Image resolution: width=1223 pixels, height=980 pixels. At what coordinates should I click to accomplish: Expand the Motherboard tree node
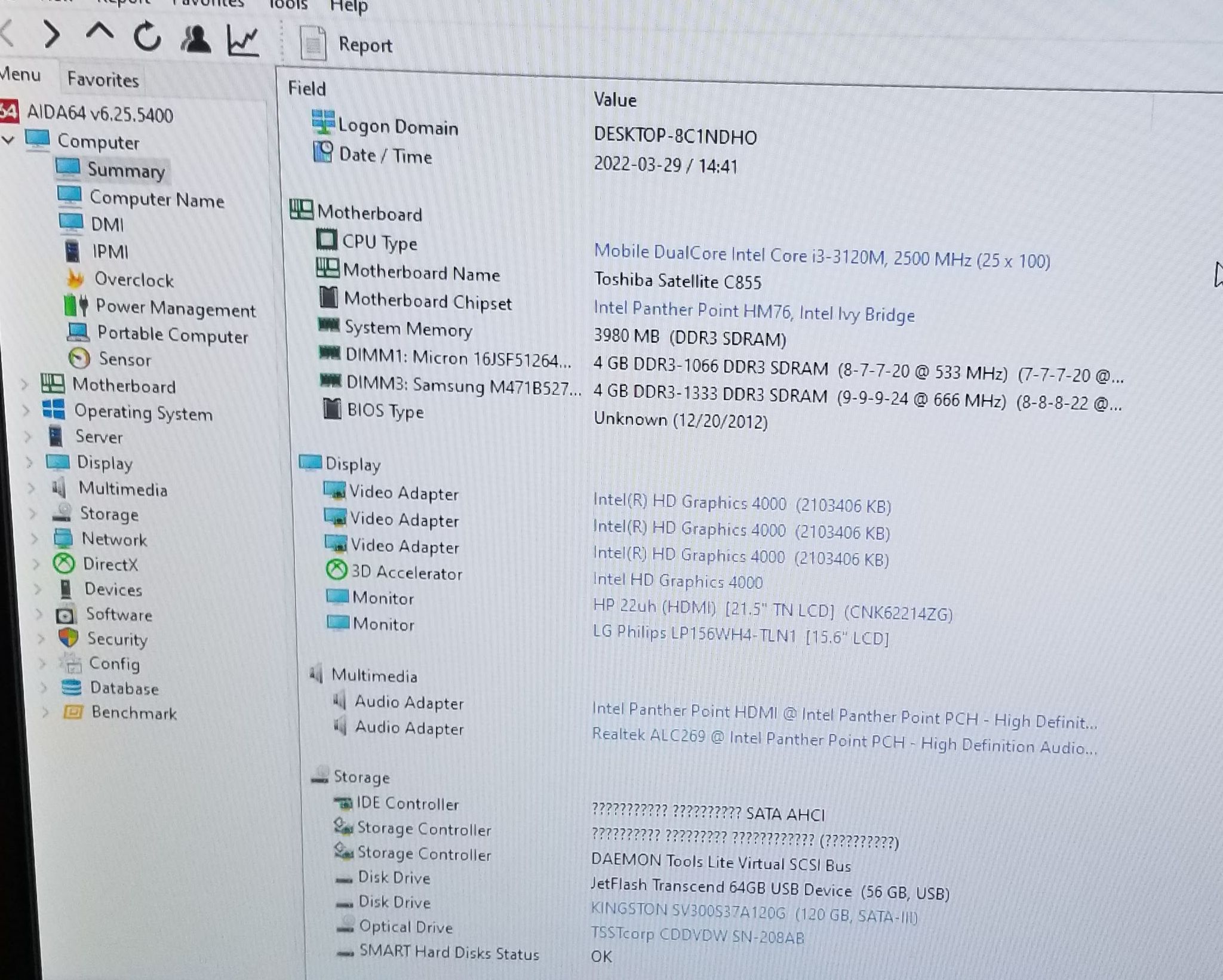point(24,384)
